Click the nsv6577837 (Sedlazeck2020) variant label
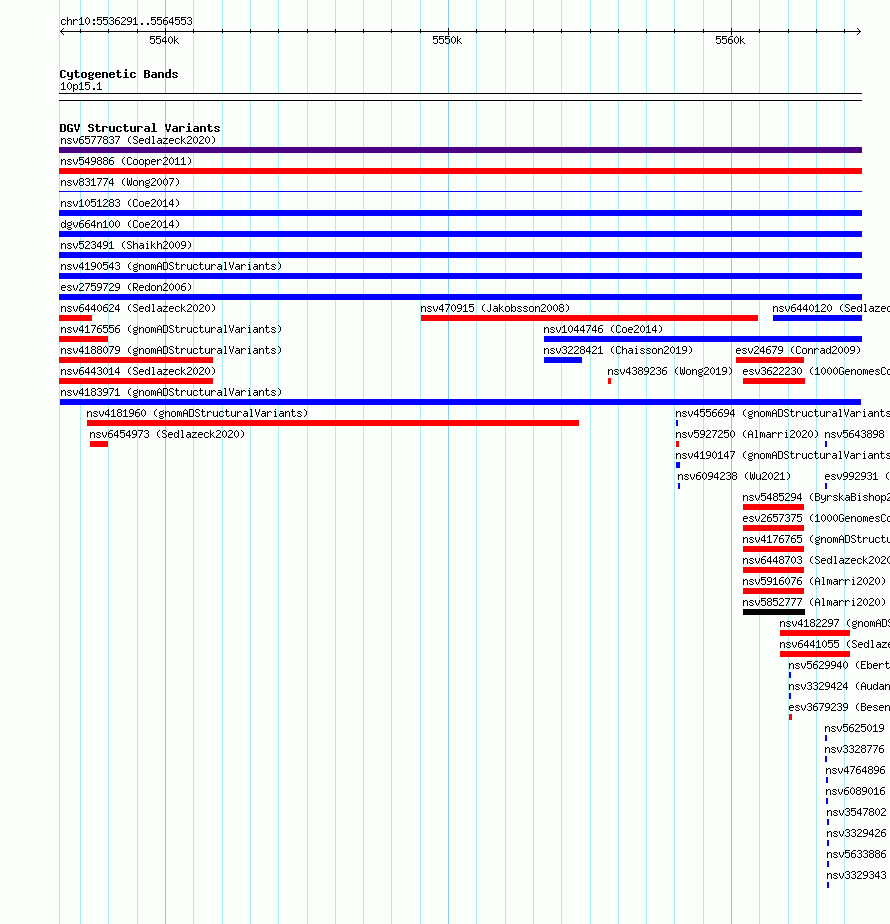 [138, 140]
